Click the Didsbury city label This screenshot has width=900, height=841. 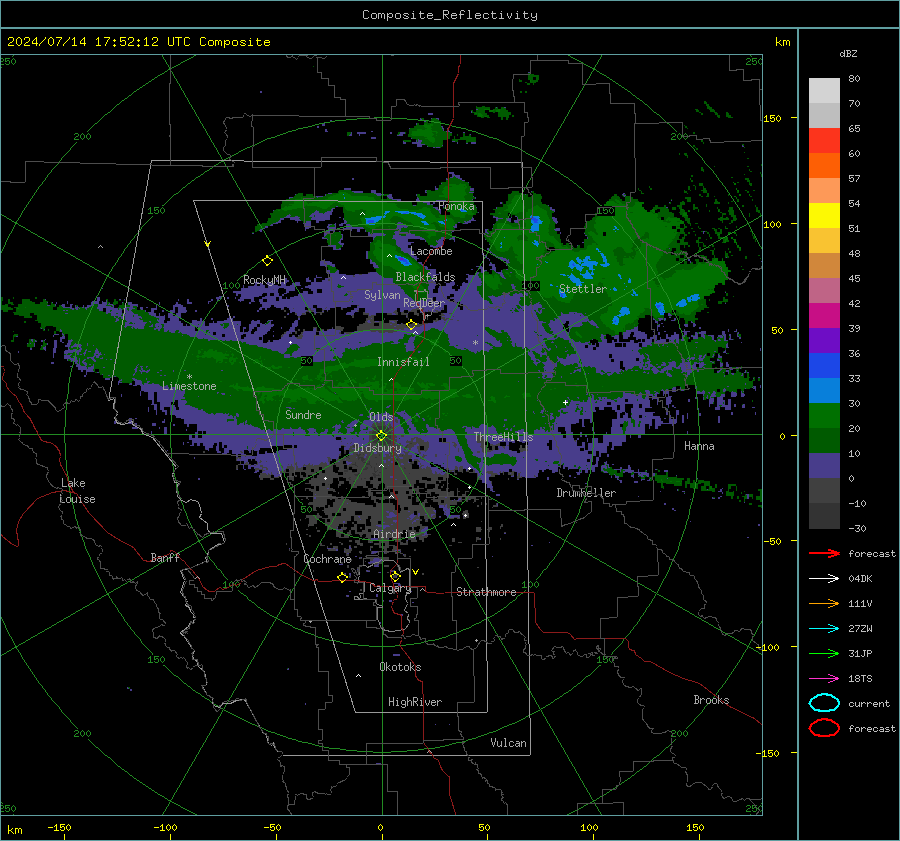point(377,448)
